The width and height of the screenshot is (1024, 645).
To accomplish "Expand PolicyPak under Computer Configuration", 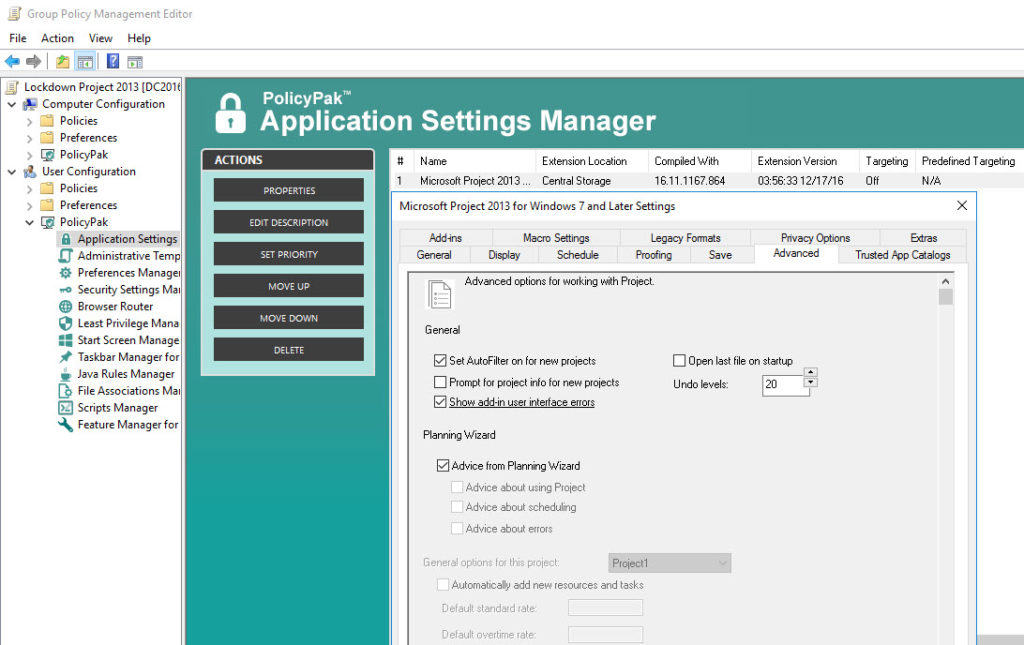I will [29, 155].
